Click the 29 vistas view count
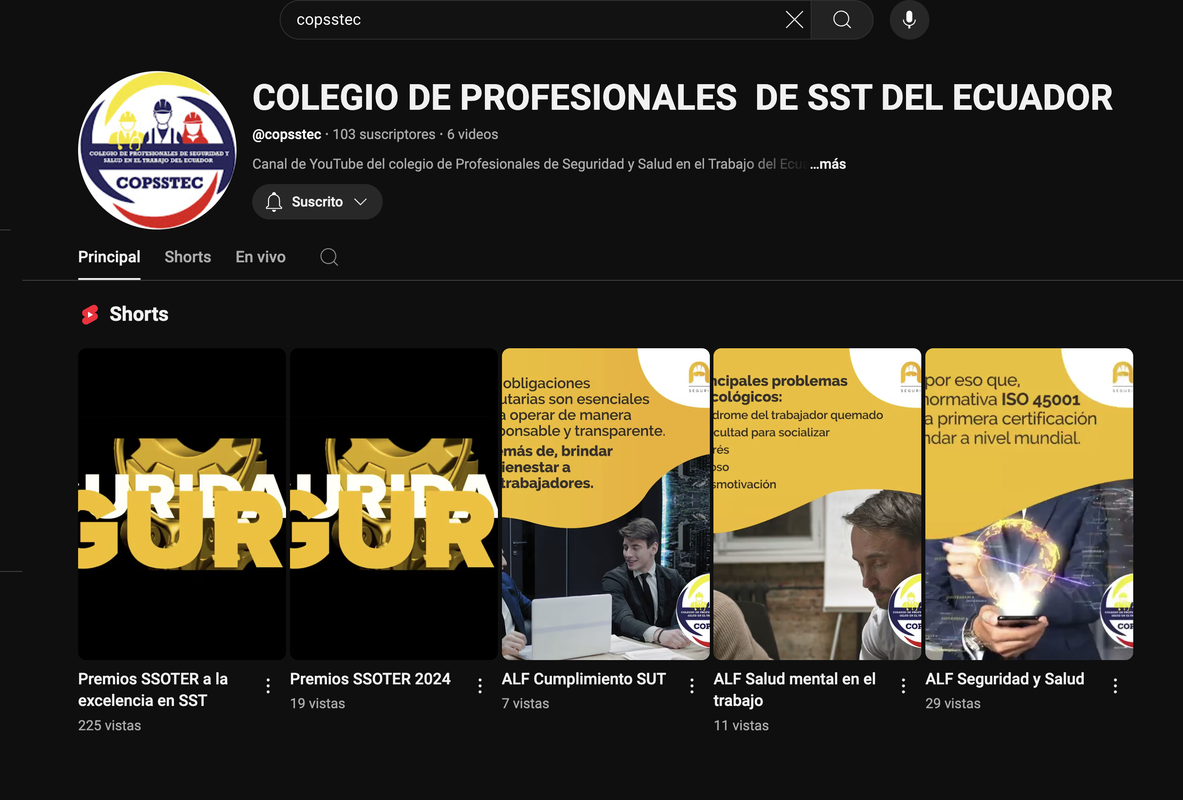The height and width of the screenshot is (800, 1183). click(953, 703)
